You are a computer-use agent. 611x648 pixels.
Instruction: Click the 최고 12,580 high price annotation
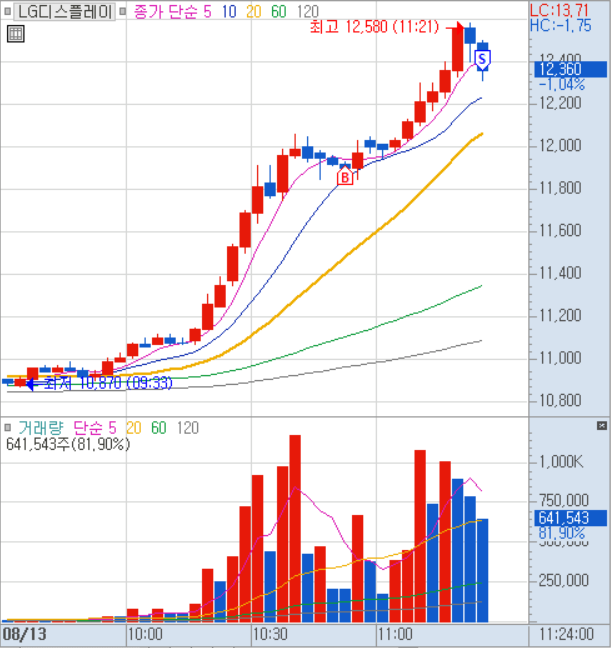pos(372,26)
